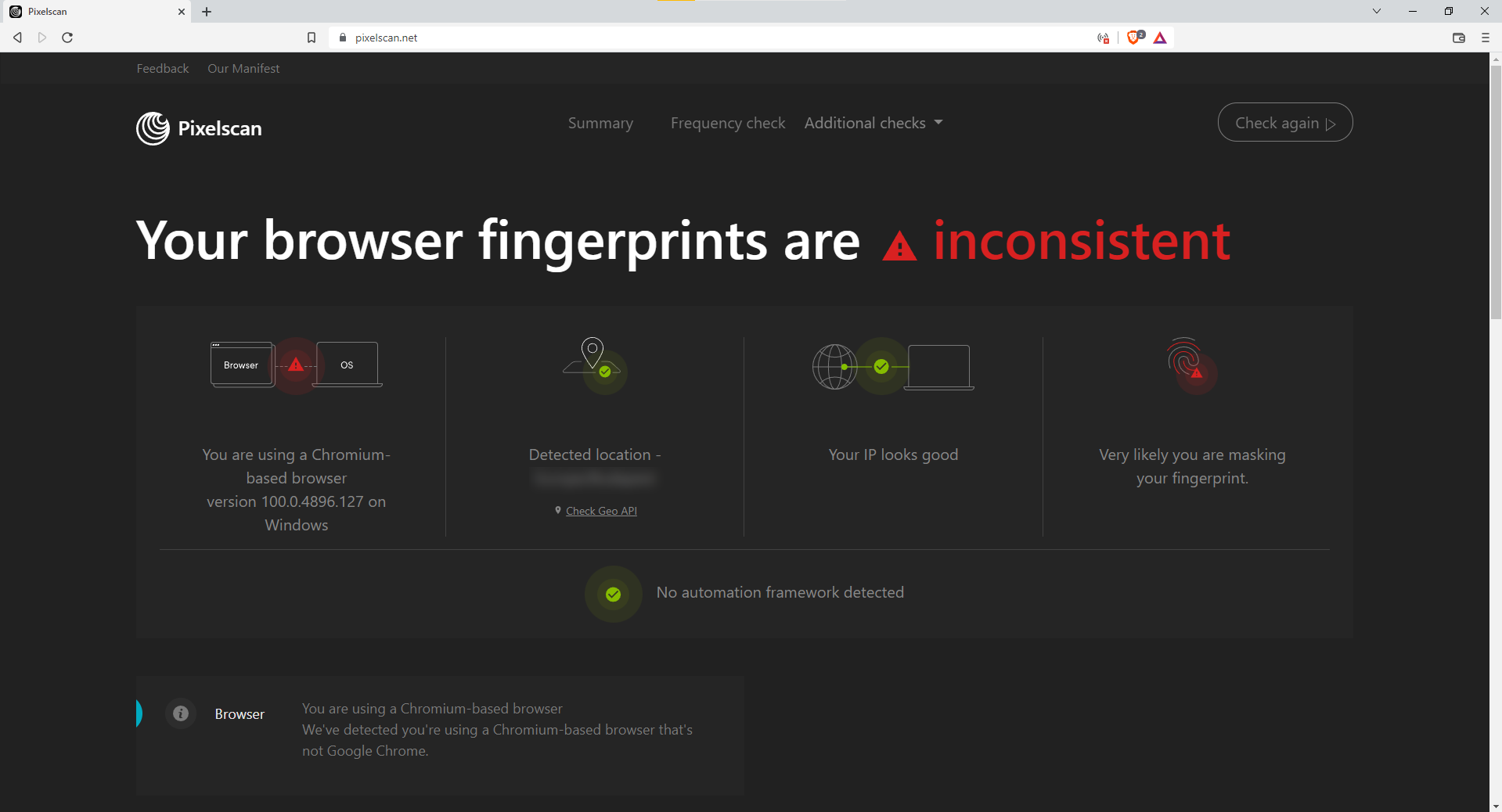
Task: Click the red warning triangle in the headline
Action: [x=899, y=246]
